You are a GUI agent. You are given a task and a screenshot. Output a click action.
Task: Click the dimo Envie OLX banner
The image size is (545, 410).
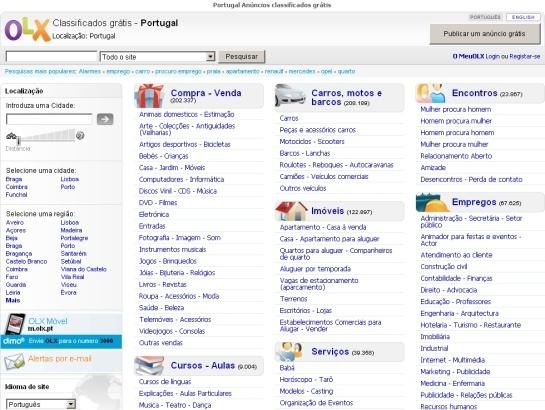[61, 341]
